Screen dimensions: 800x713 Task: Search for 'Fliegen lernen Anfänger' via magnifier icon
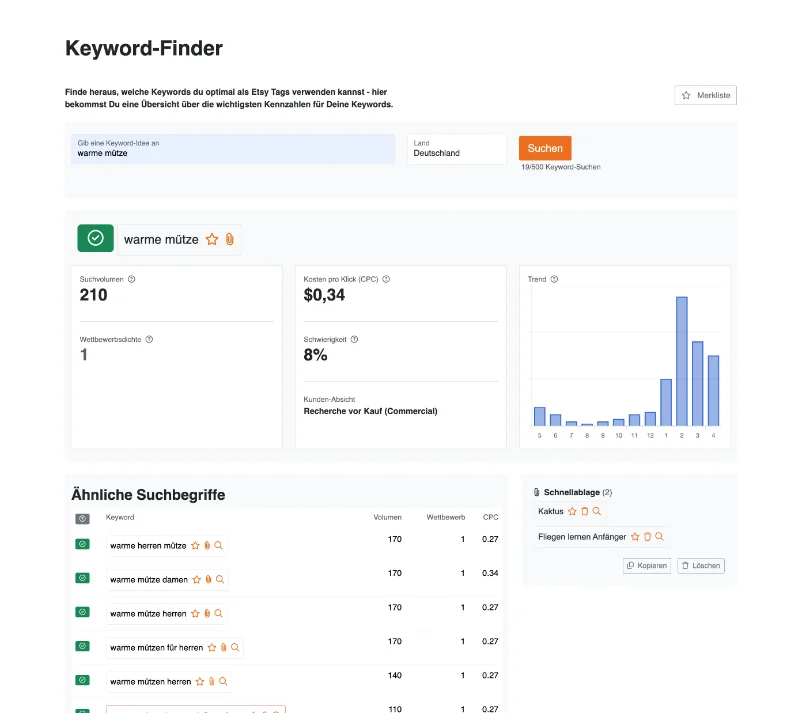point(659,537)
